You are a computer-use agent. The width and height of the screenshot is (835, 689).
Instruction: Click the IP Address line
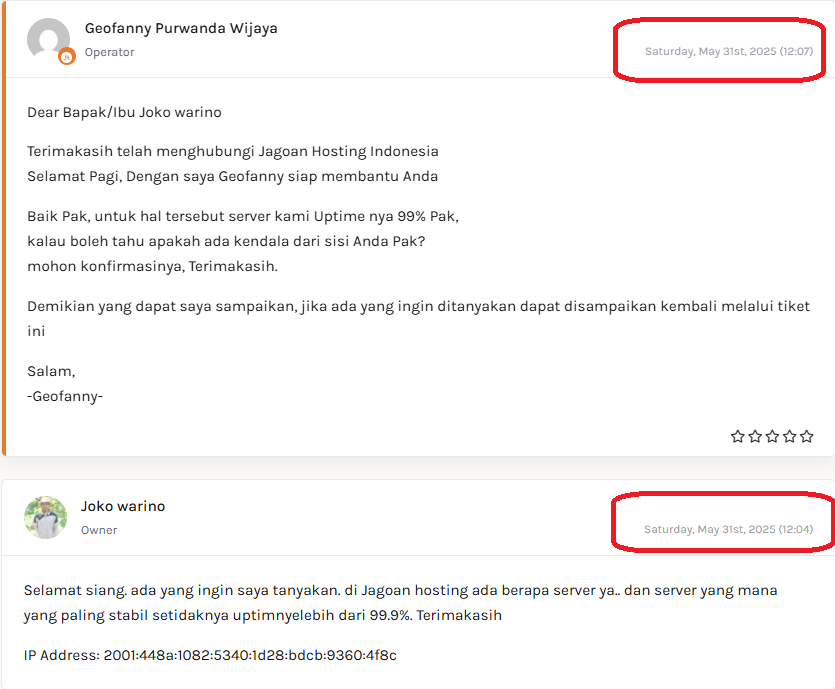pos(210,655)
